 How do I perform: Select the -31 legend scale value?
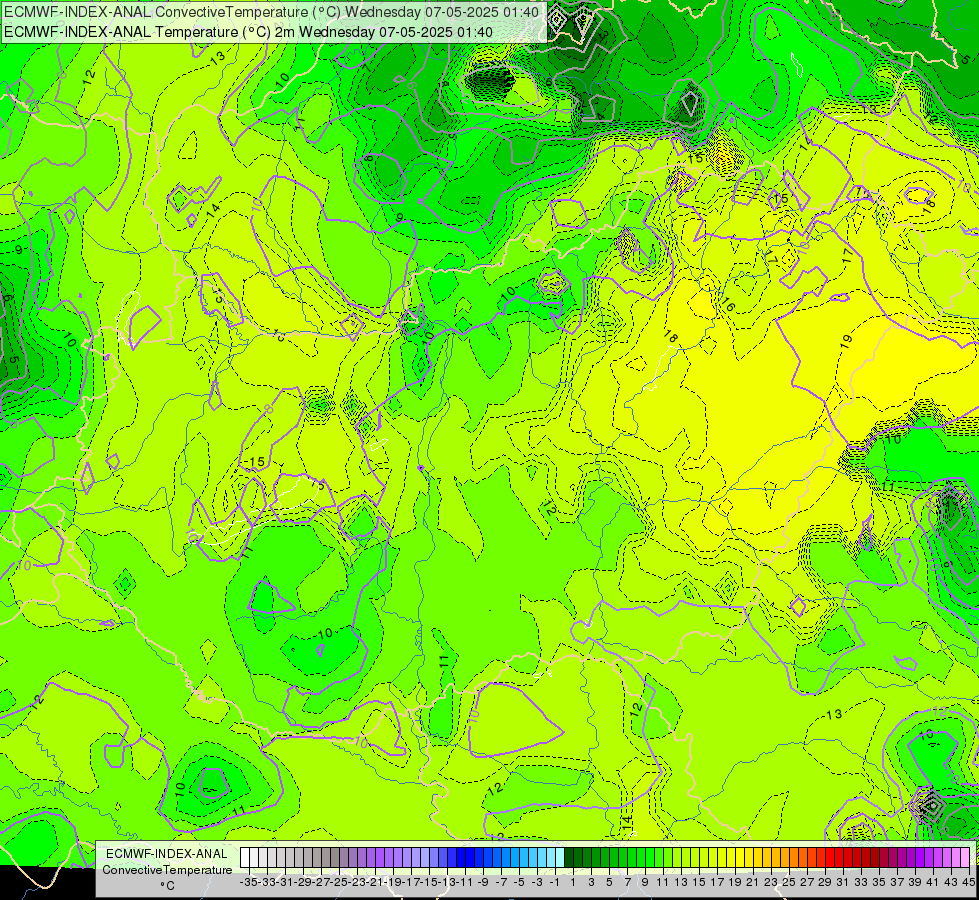coord(285,882)
